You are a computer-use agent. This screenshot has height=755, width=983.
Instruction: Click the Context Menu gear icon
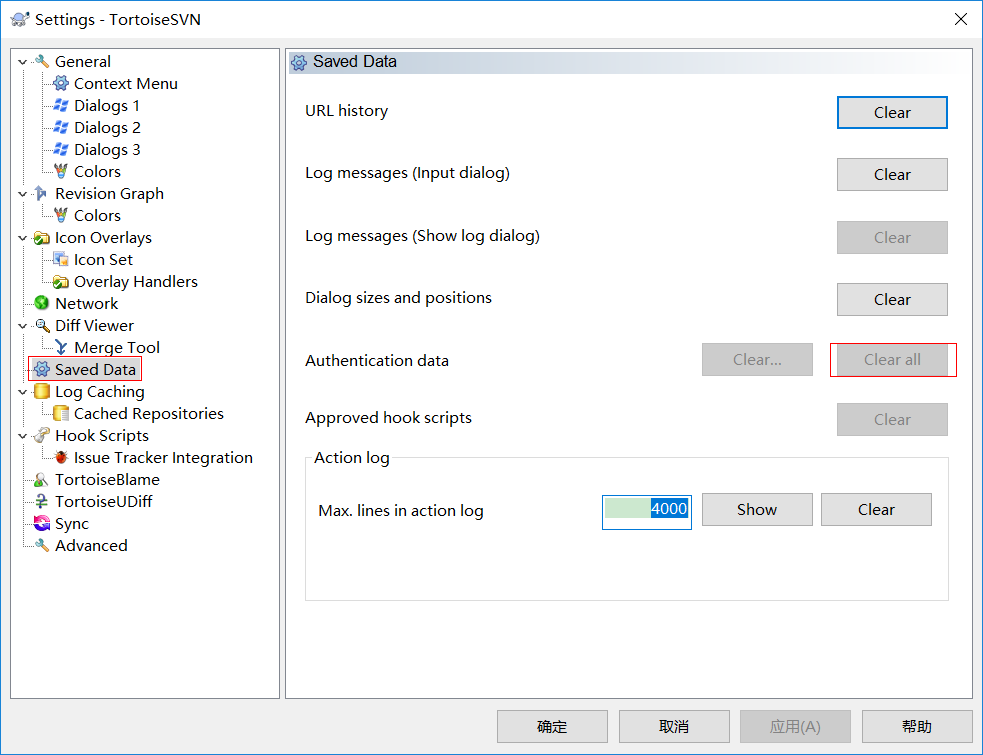pyautogui.click(x=61, y=83)
